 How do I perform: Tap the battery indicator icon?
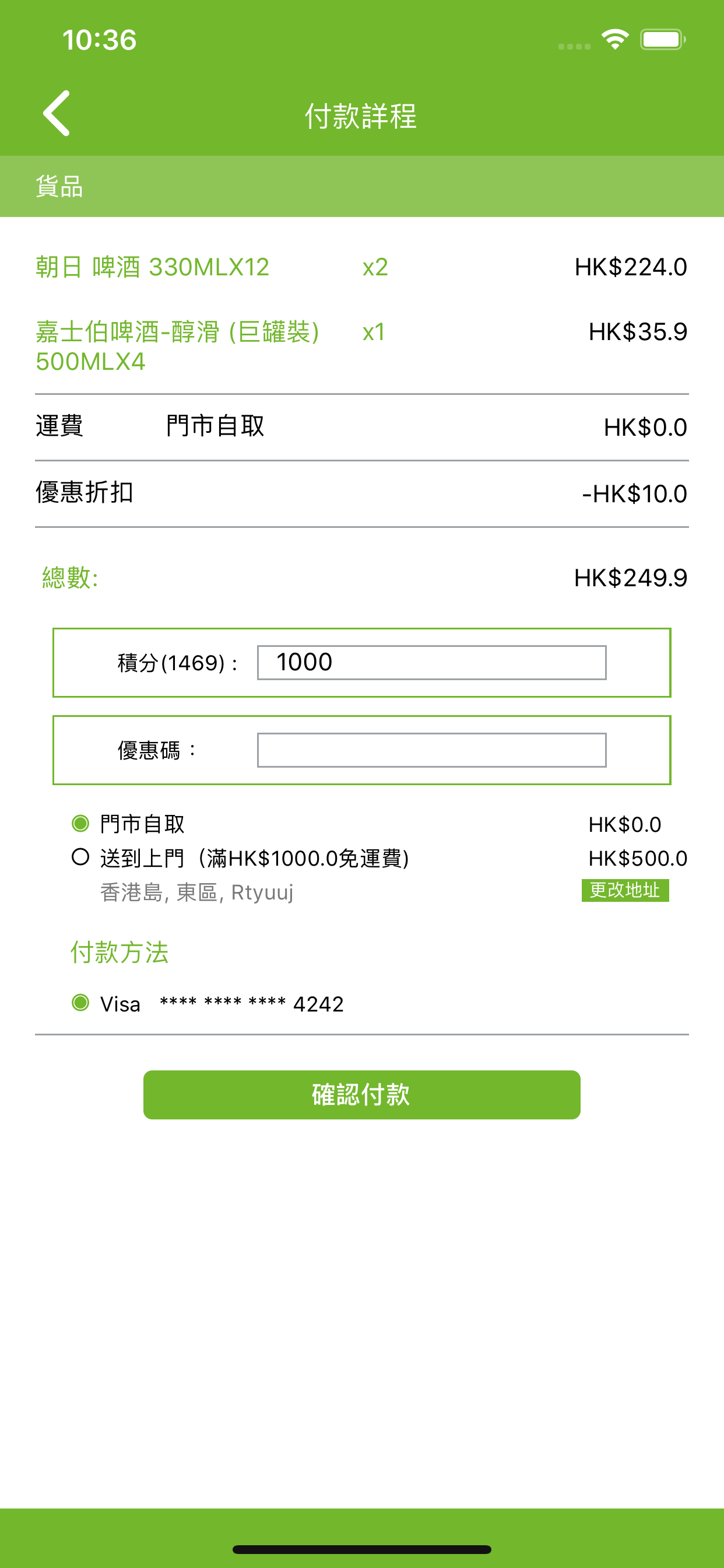(663, 40)
